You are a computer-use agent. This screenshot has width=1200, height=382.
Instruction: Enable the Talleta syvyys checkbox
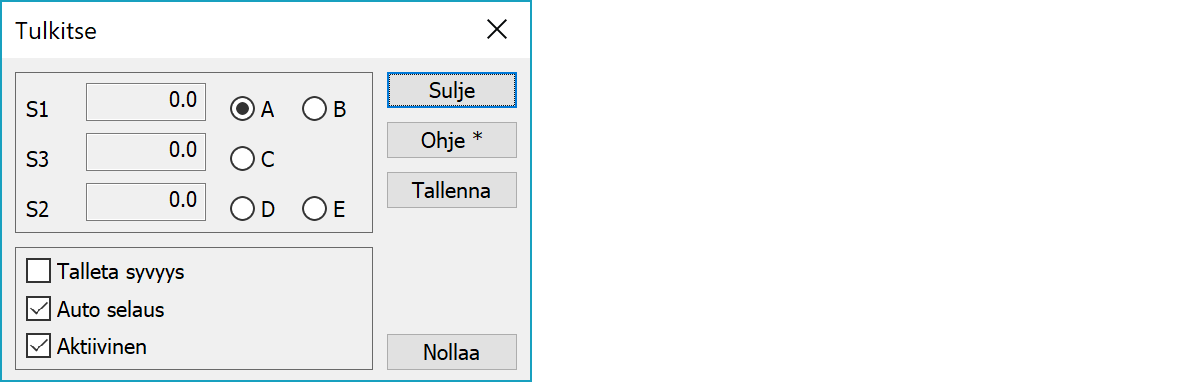click(x=105, y=271)
